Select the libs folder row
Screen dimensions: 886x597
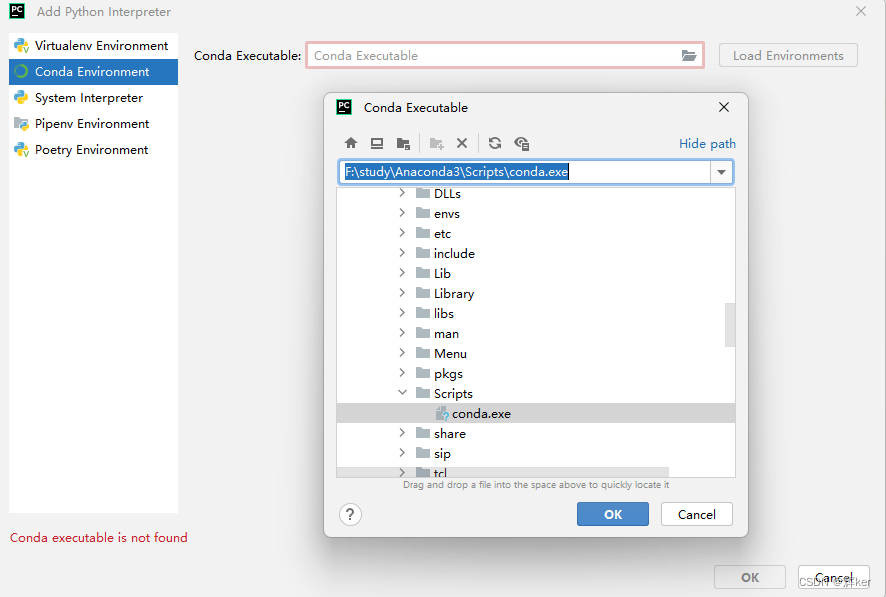pyautogui.click(x=536, y=313)
